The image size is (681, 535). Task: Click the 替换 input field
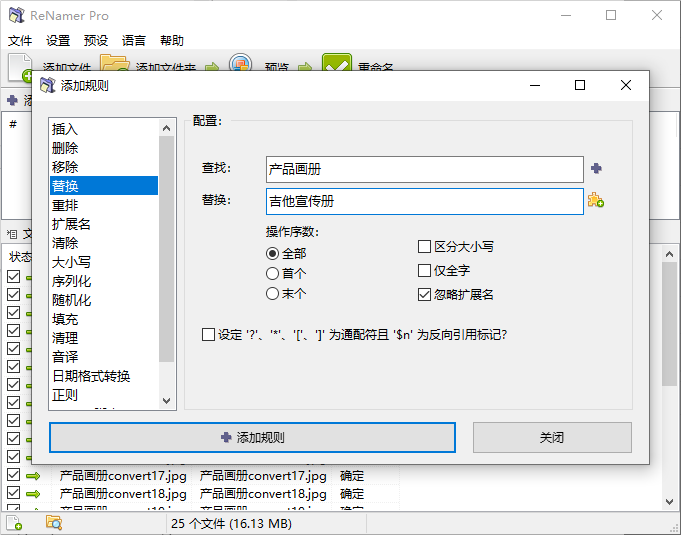tap(424, 201)
